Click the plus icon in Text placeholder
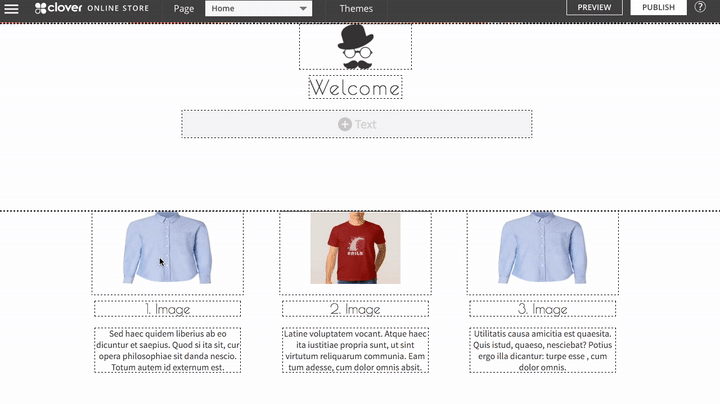The image size is (720, 404). click(x=344, y=124)
